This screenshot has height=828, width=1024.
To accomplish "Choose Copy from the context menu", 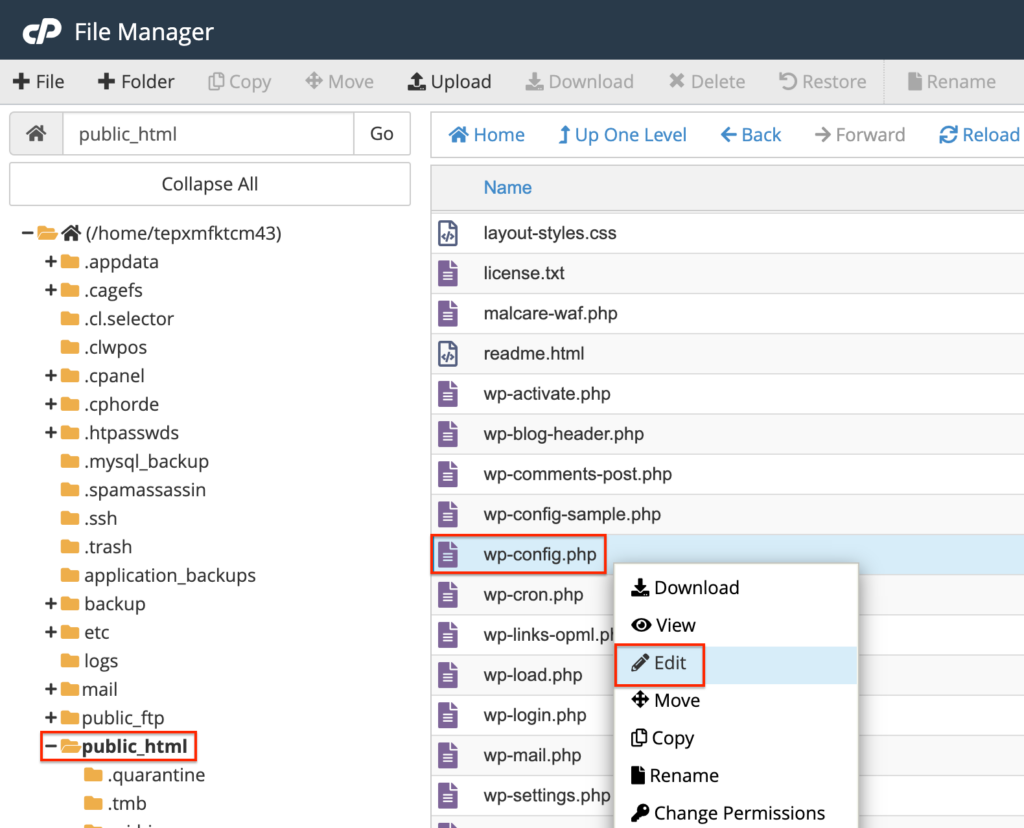I will pyautogui.click(x=736, y=738).
